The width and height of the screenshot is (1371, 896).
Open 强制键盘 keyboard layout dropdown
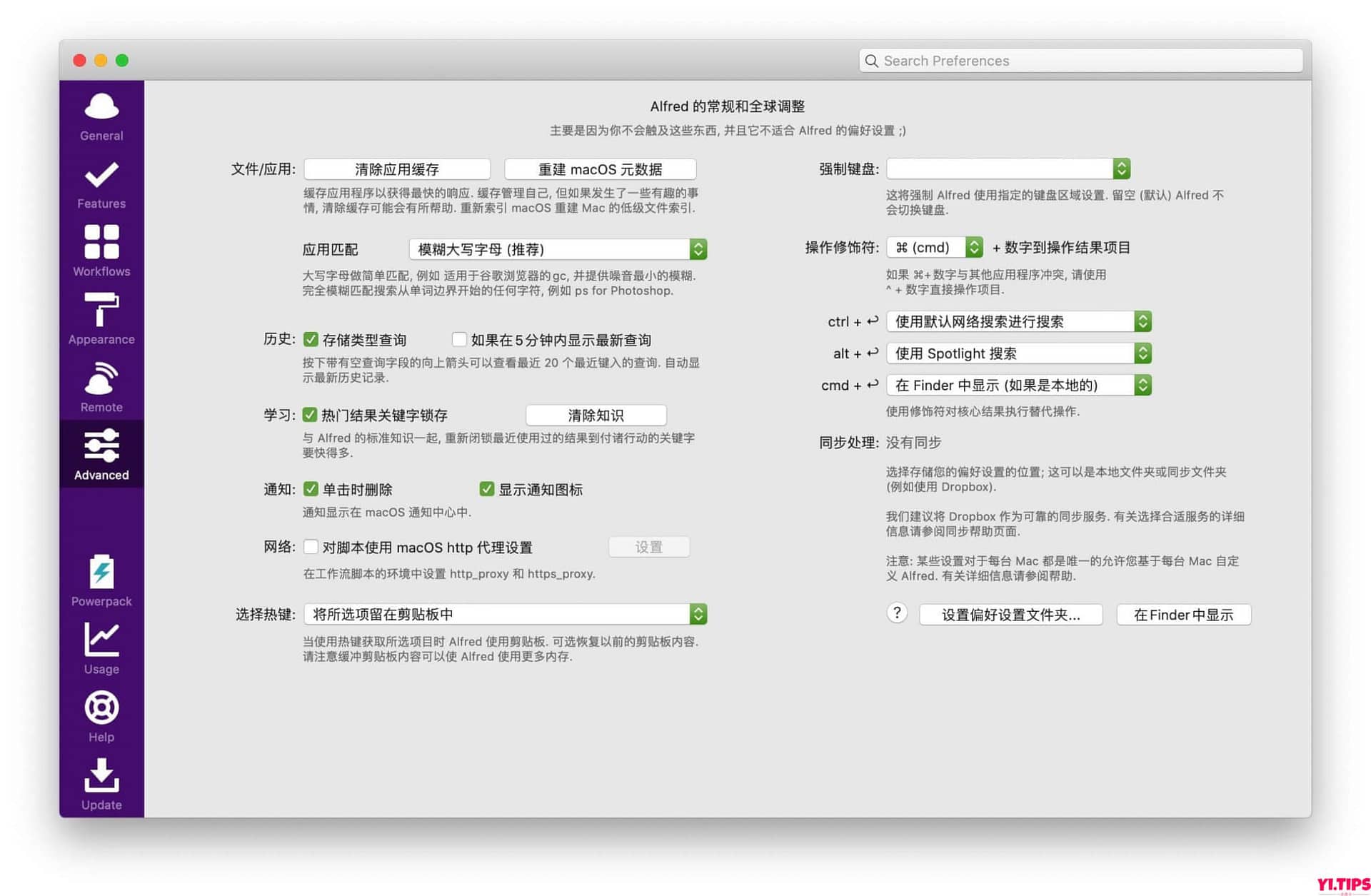click(1008, 168)
